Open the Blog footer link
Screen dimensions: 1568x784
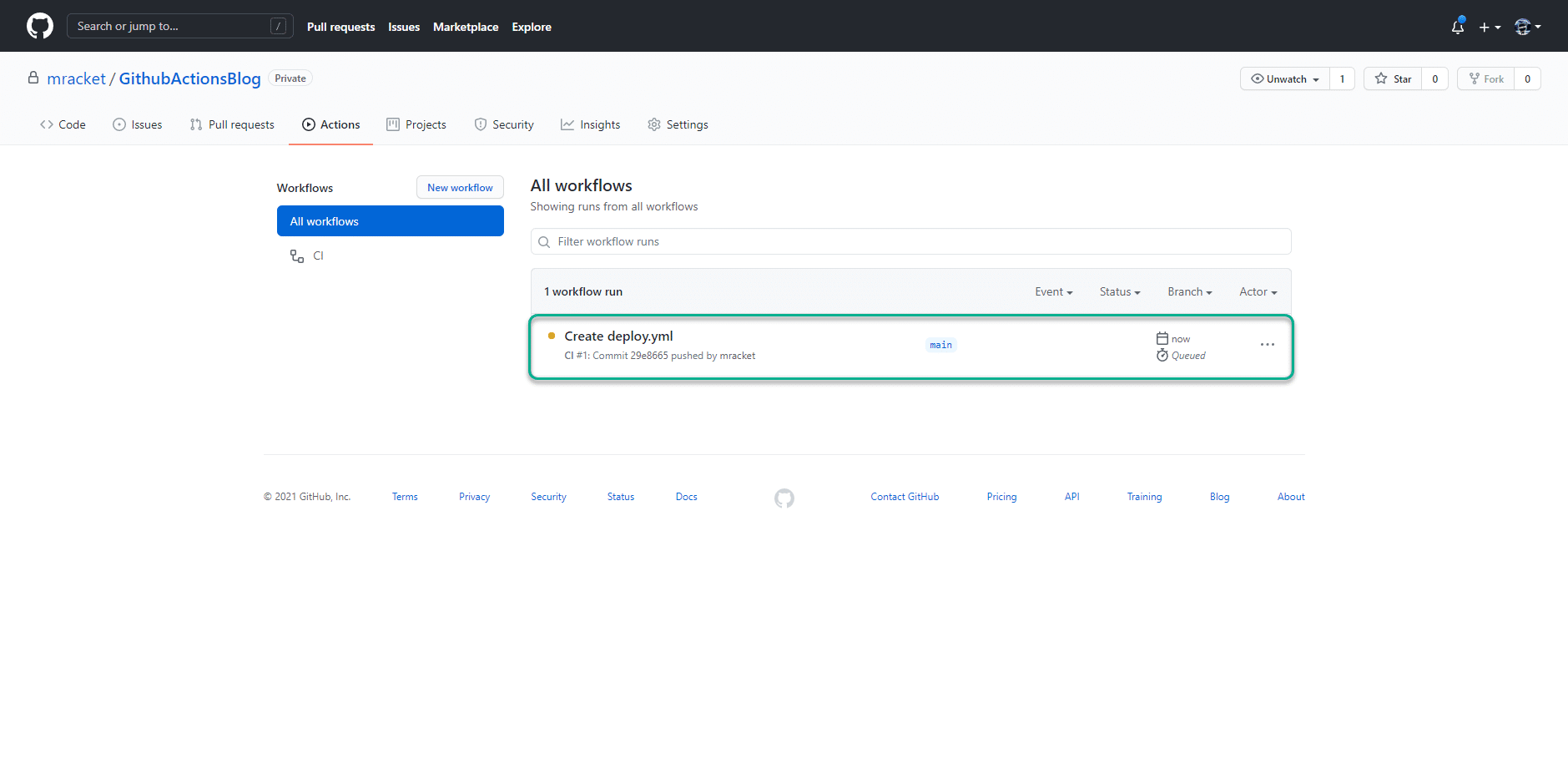click(1219, 497)
